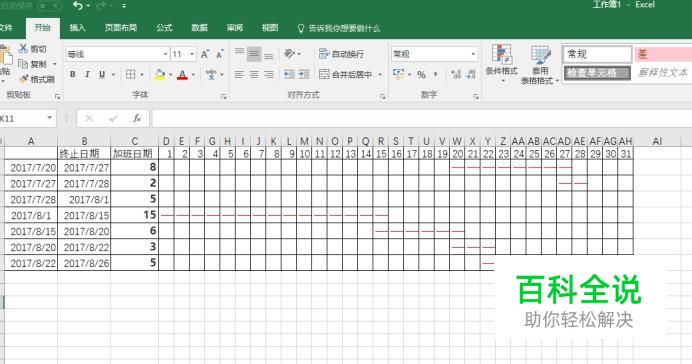
Task: Open the font size dropdown
Action: tap(192, 54)
